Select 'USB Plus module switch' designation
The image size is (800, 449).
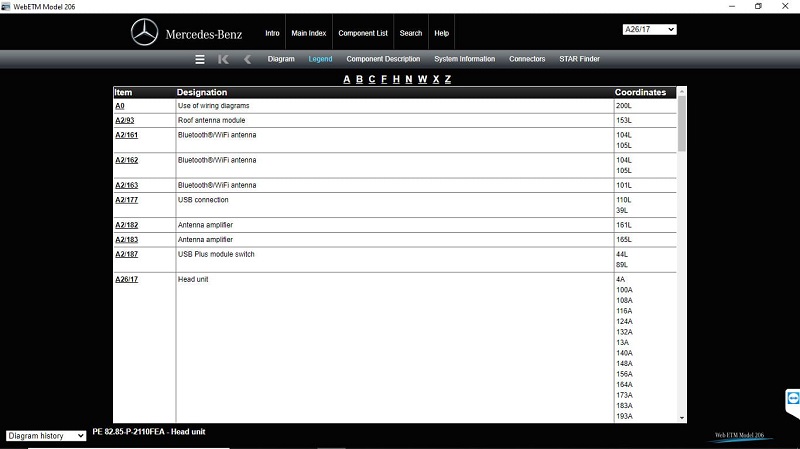coord(216,254)
